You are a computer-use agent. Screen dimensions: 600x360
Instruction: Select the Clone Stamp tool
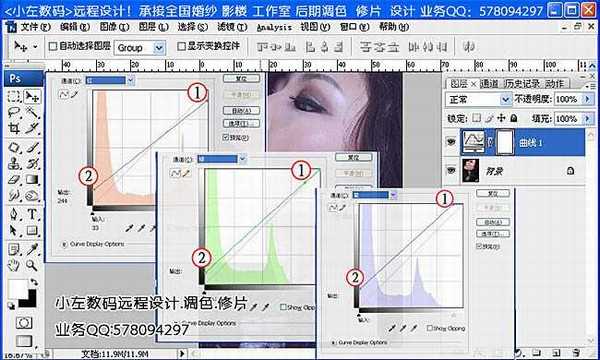[x=14, y=163]
